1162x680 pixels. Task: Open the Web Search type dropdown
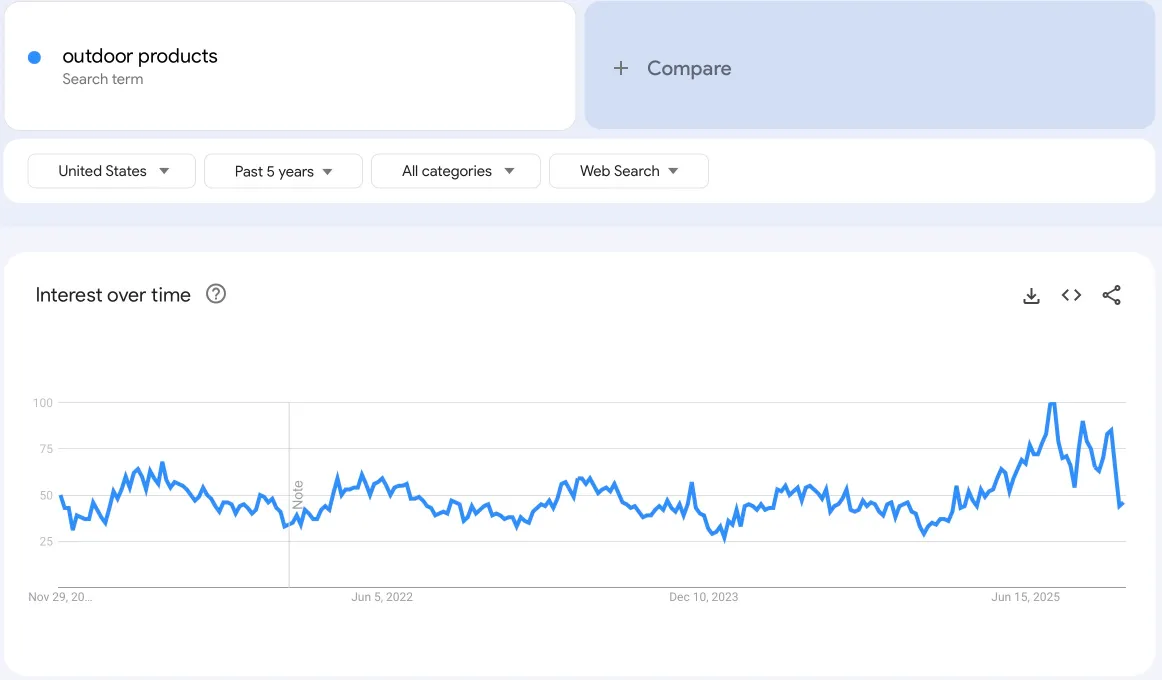tap(628, 171)
